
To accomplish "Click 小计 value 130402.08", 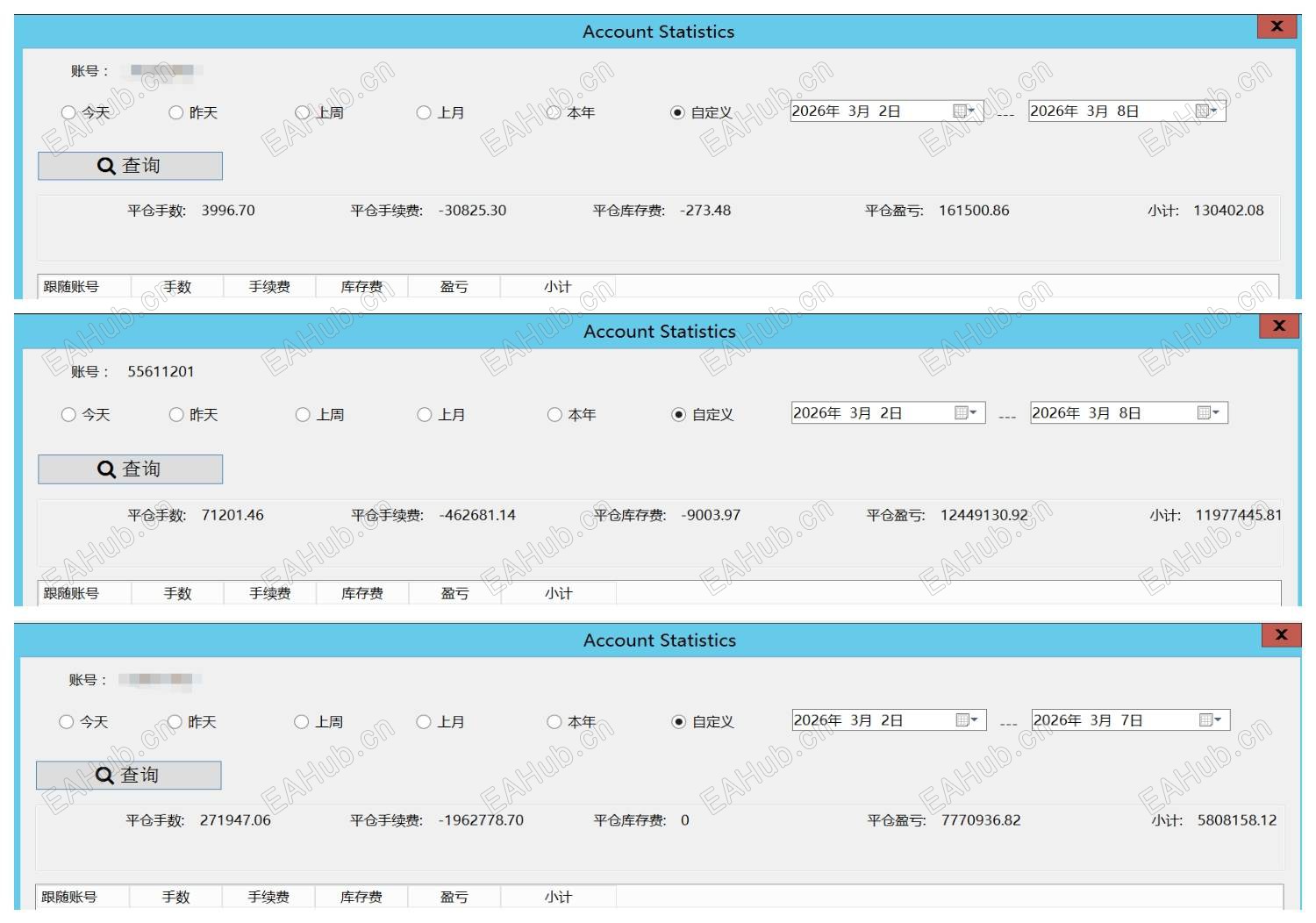I will tap(1228, 211).
